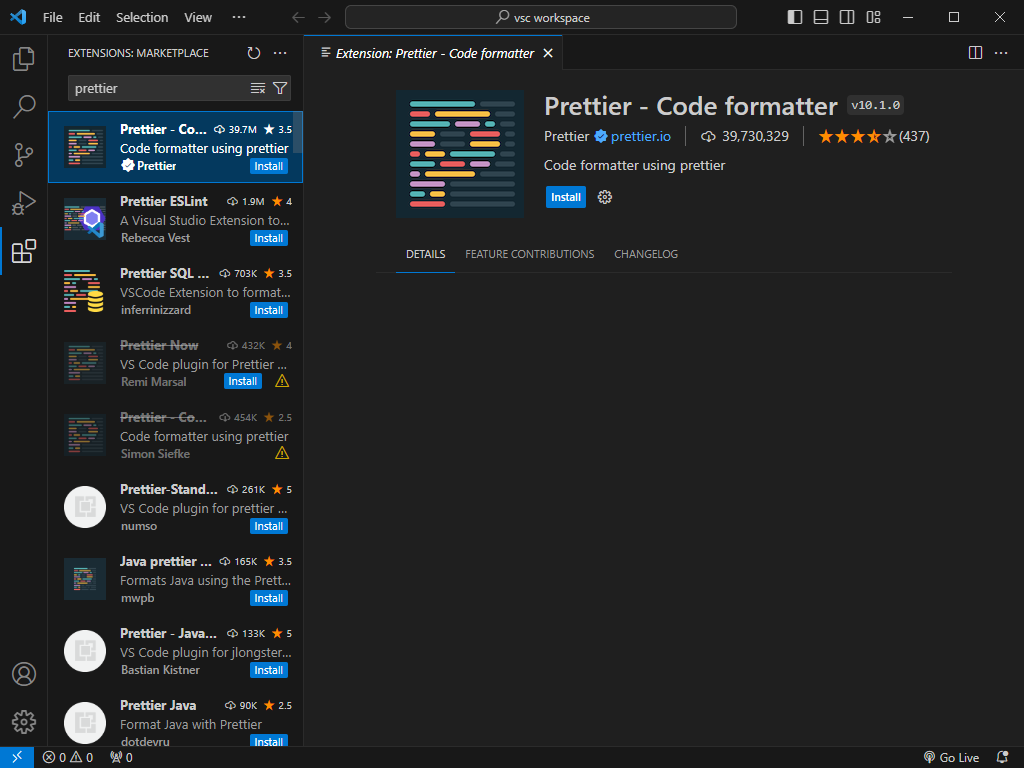Open the Explorer view in activity bar

click(24, 59)
